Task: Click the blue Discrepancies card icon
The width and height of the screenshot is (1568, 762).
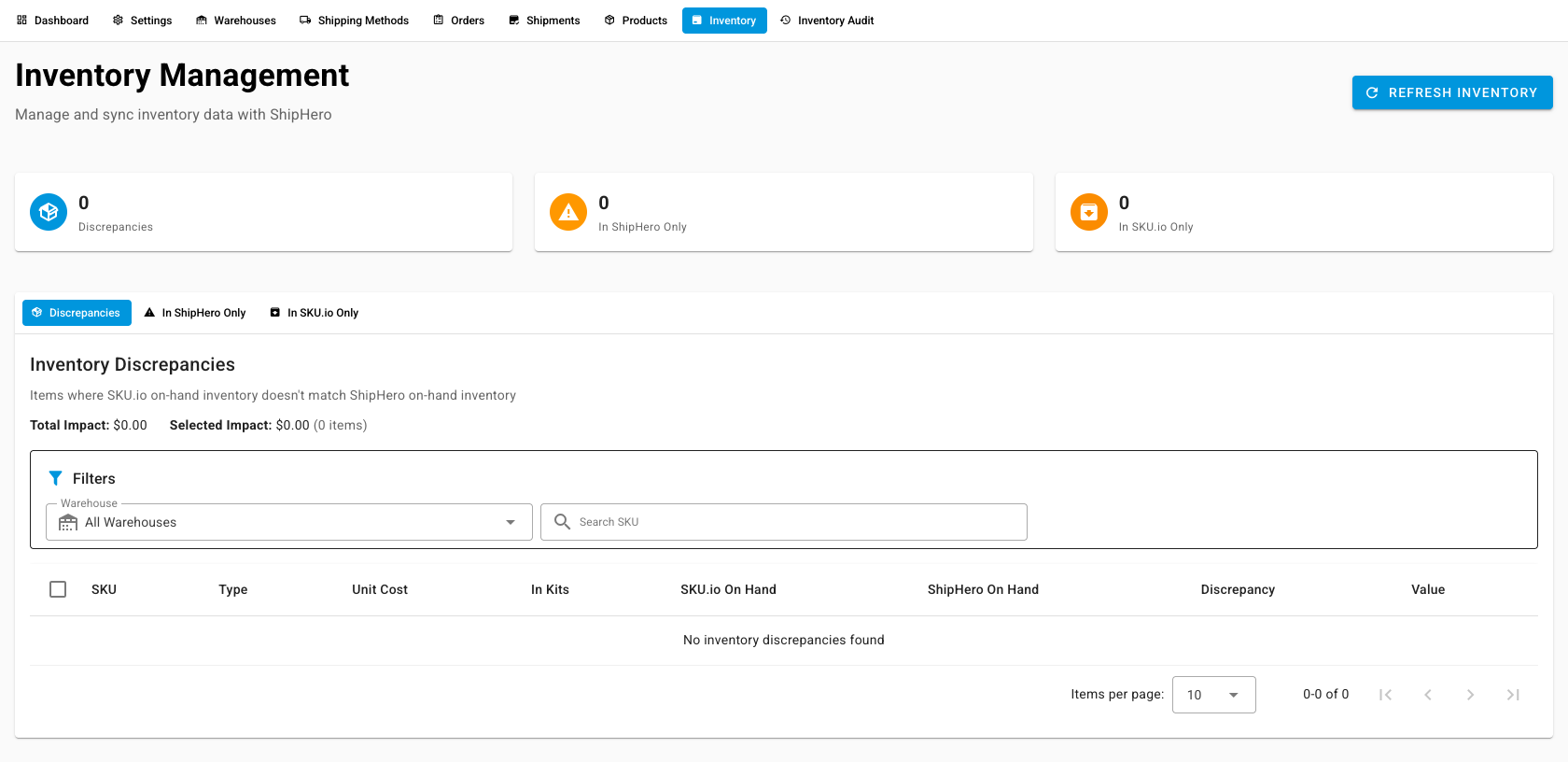Action: [x=49, y=212]
